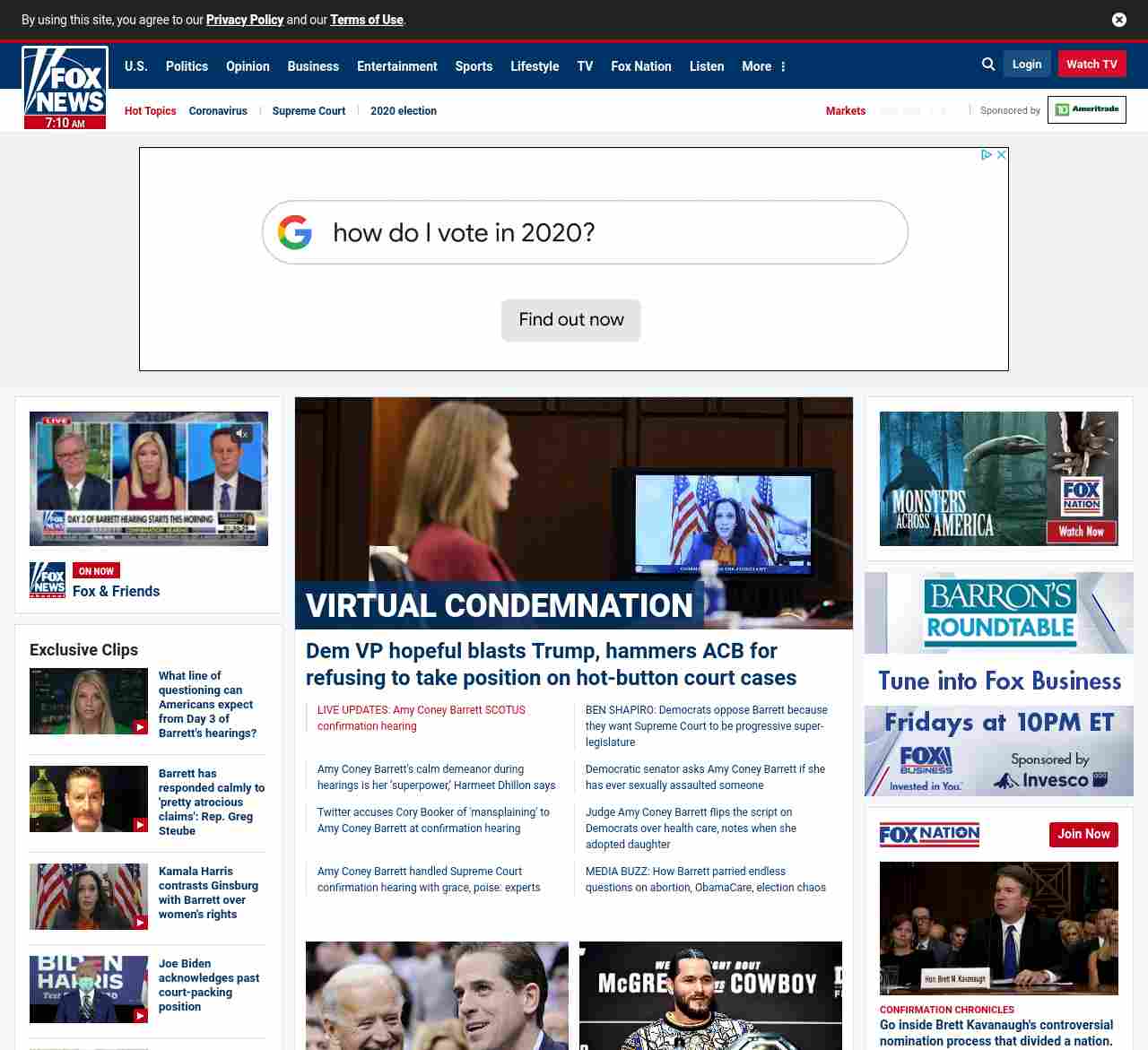Click the Find out now ad button
Screen dimensions: 1148x1050
click(x=570, y=320)
